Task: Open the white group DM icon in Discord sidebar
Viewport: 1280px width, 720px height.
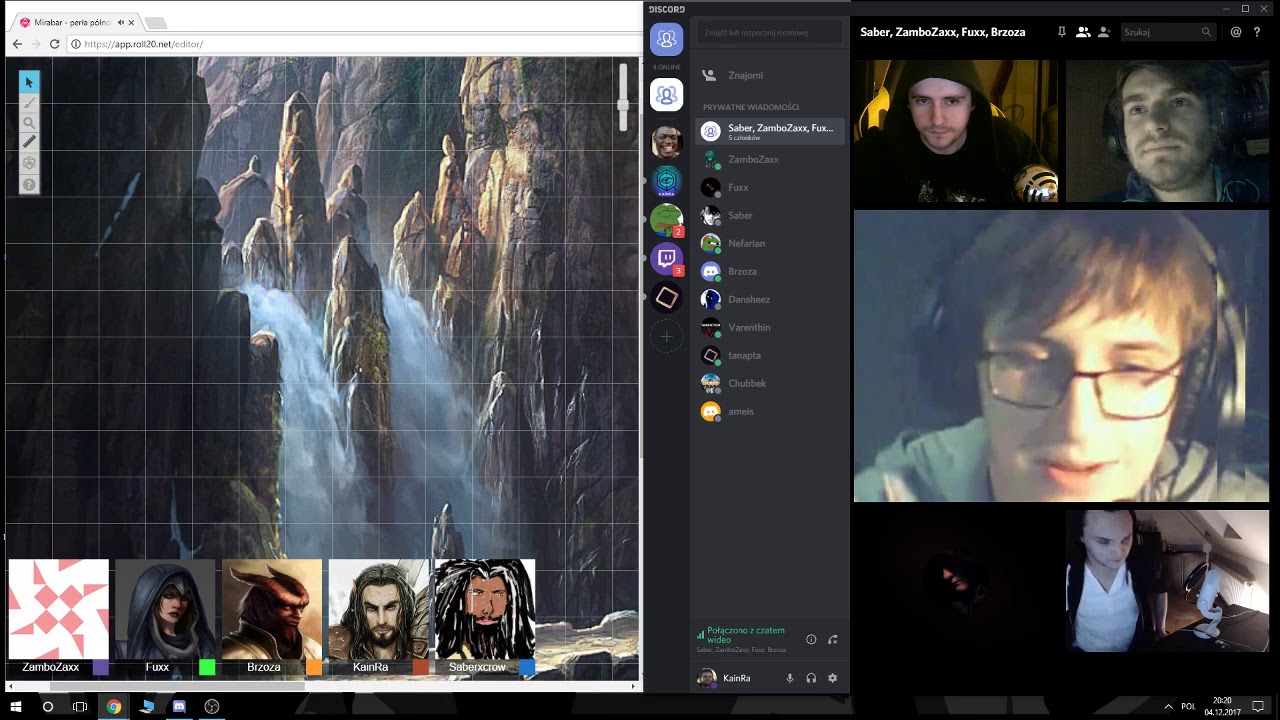Action: [667, 95]
